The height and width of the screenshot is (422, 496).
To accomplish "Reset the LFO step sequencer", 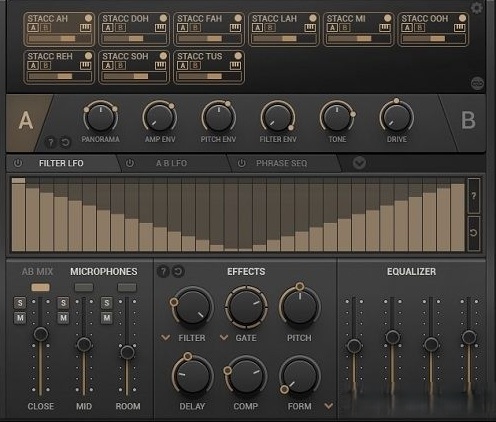I will click(474, 233).
